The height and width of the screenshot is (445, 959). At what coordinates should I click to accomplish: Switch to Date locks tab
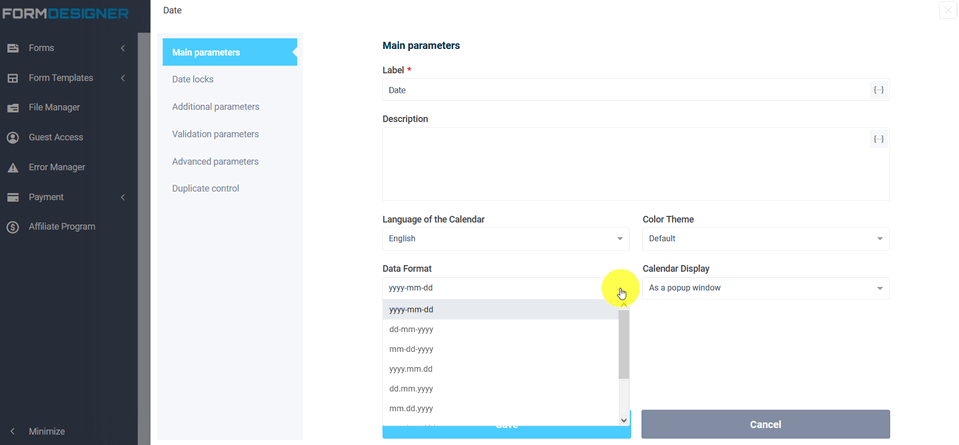tap(193, 79)
